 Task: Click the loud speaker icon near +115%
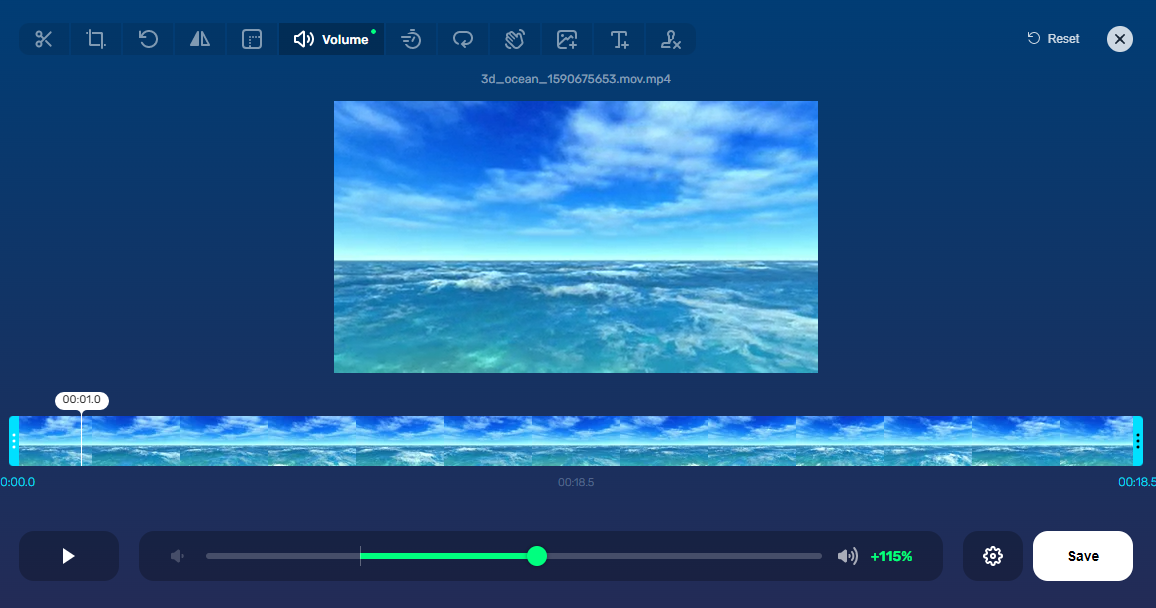[848, 556]
